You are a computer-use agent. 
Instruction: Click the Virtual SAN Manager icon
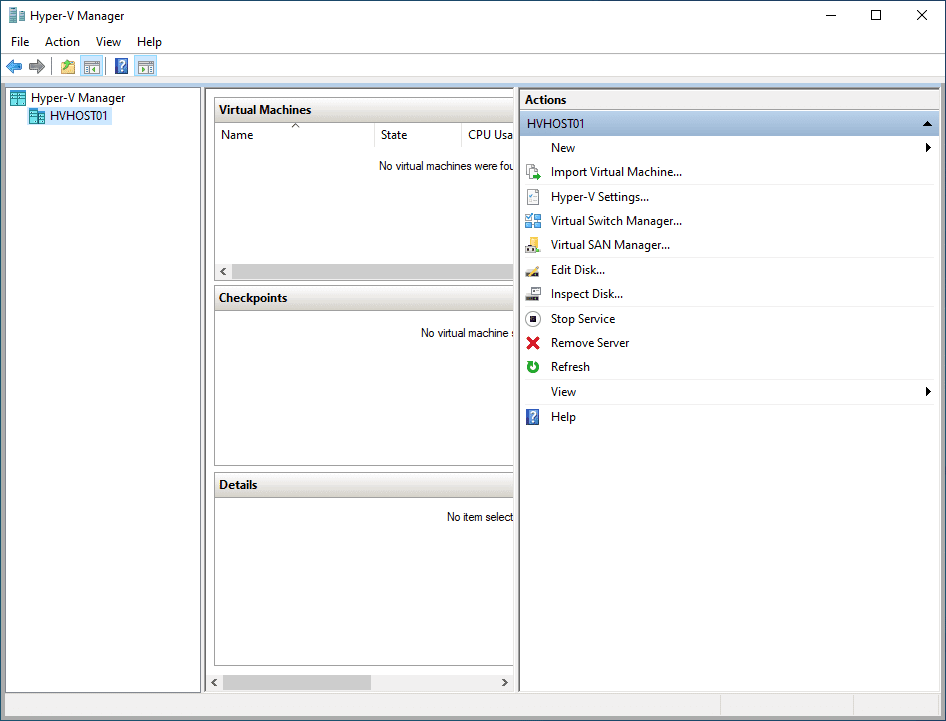pyautogui.click(x=533, y=245)
